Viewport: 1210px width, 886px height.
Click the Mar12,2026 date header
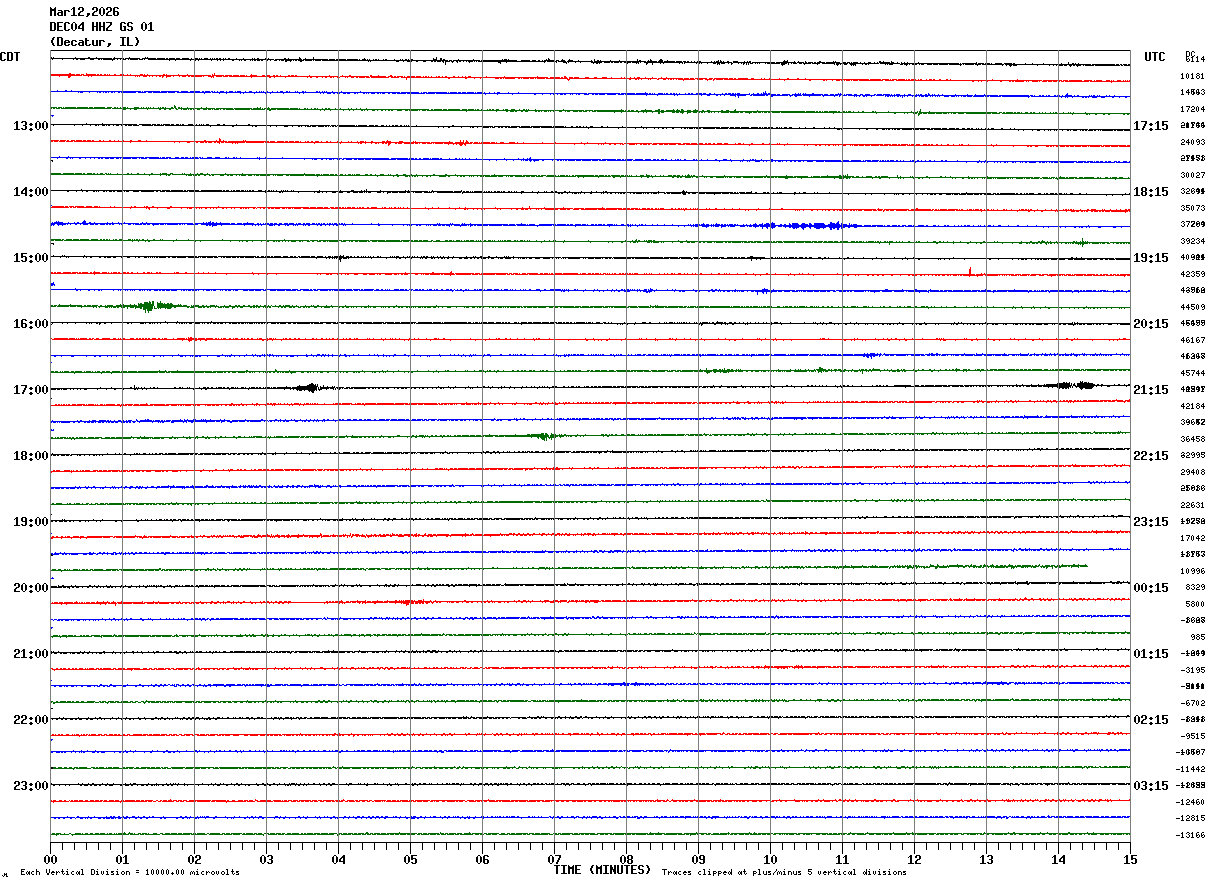coord(84,12)
